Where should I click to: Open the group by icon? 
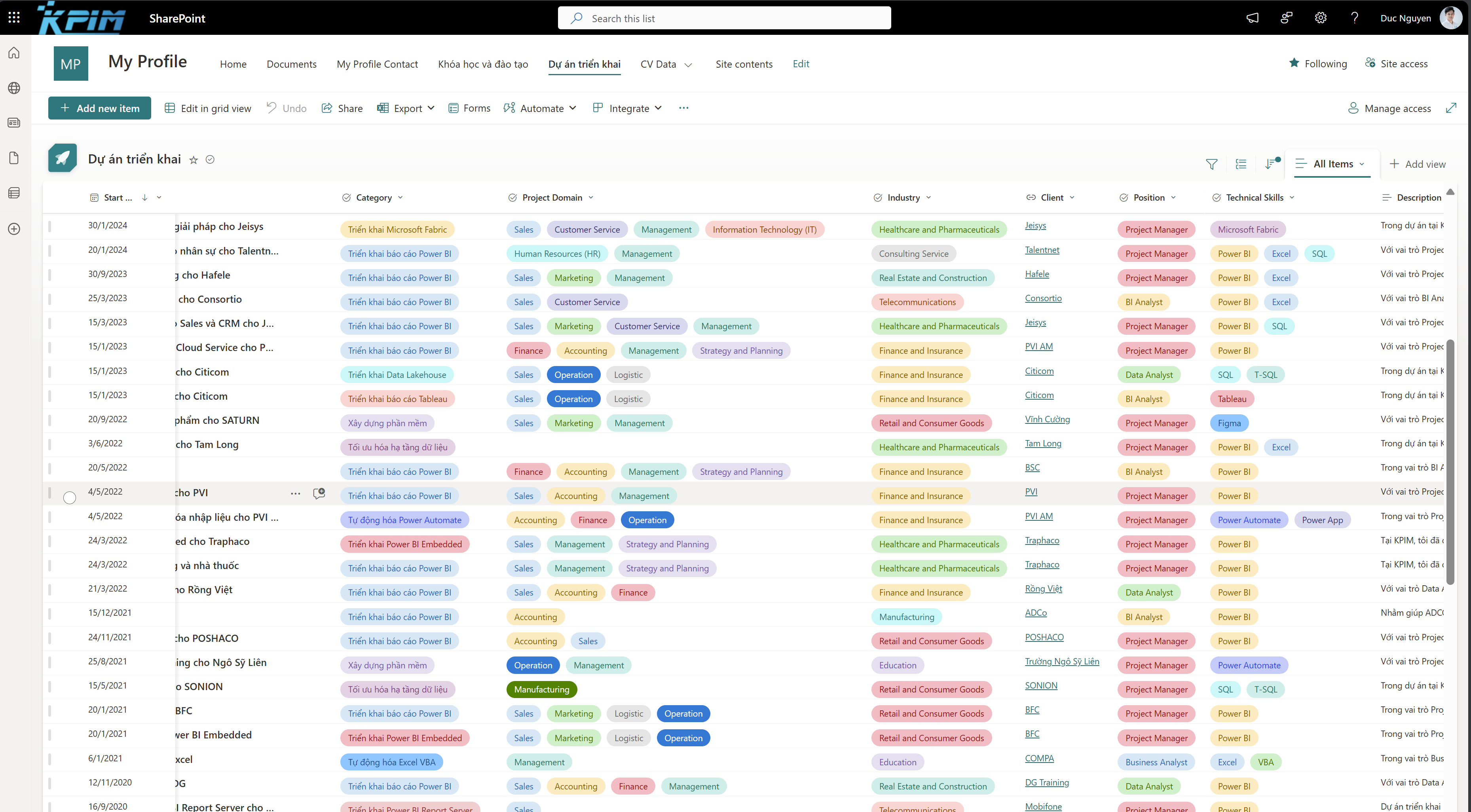click(1241, 165)
